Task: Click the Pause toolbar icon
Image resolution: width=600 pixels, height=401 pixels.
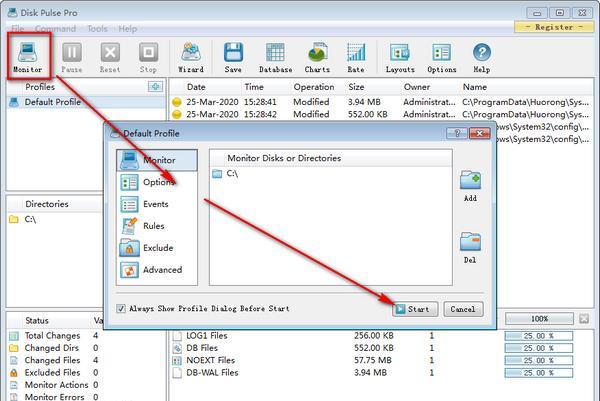Action: click(72, 57)
